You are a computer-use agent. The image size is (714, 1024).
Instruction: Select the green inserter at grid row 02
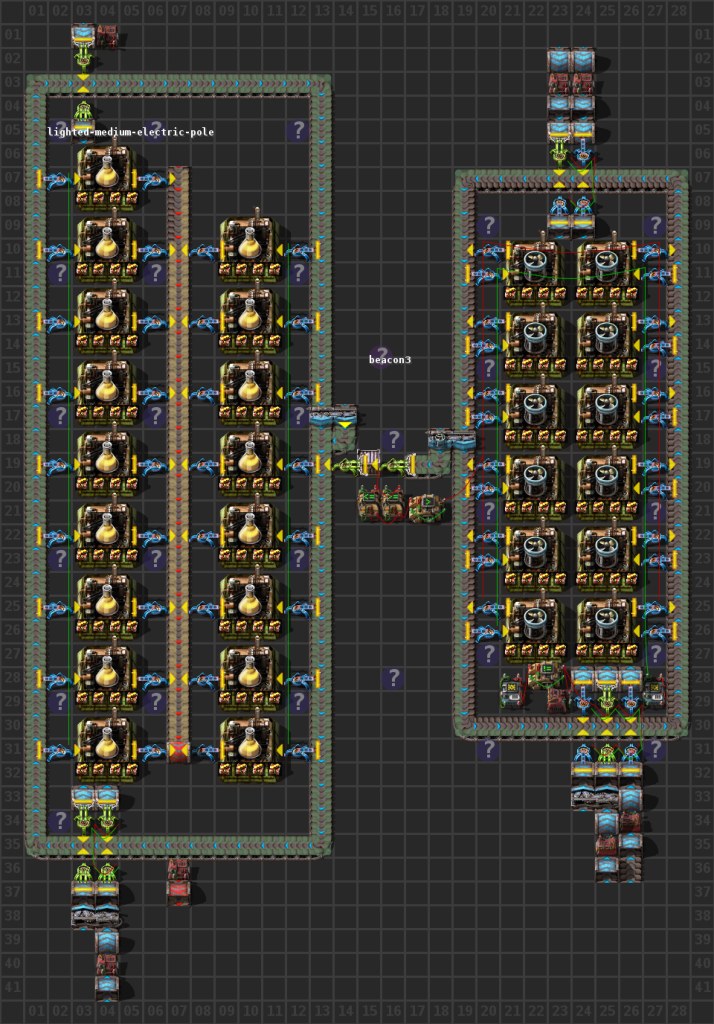pos(83,59)
